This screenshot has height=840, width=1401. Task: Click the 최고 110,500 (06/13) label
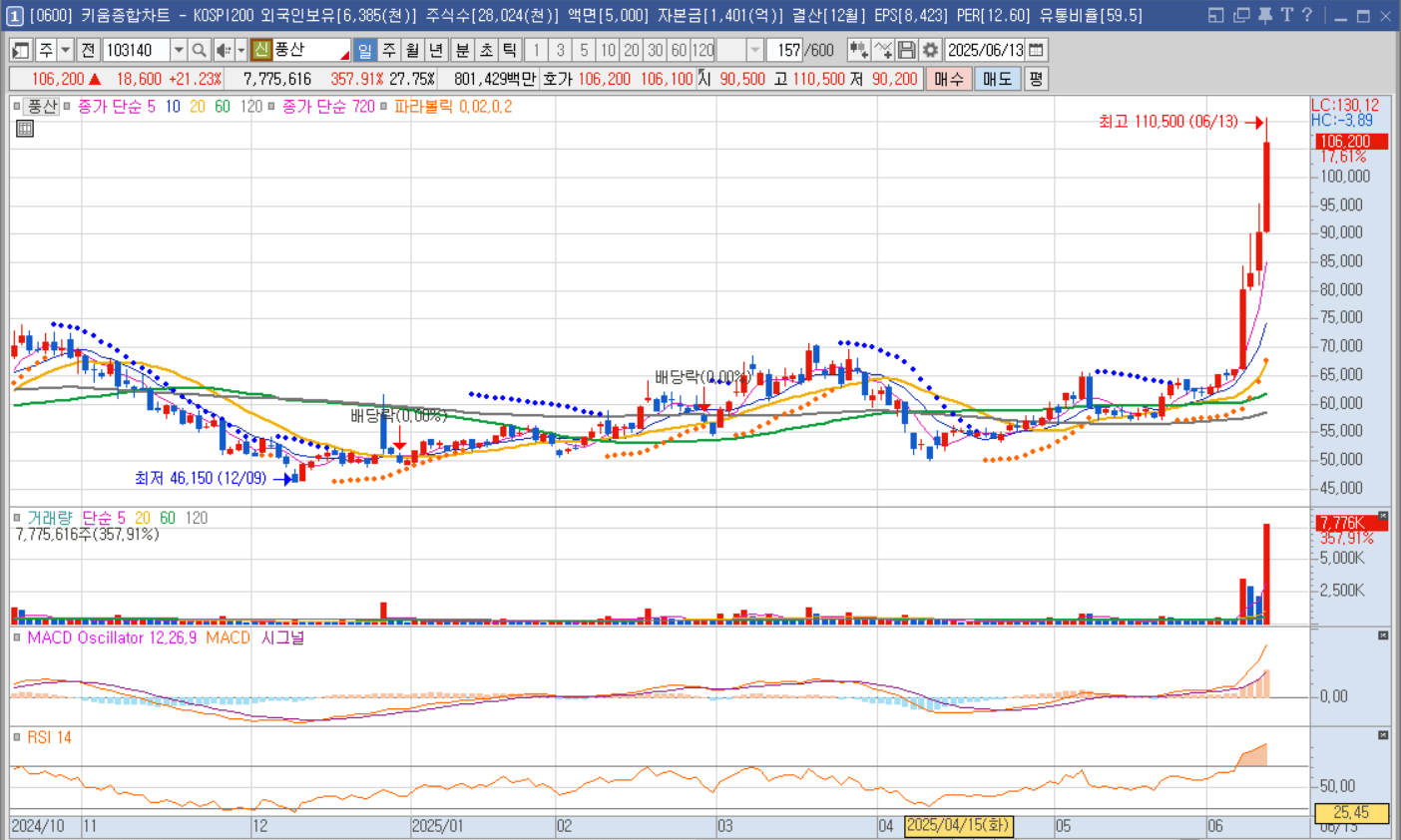tap(1168, 122)
